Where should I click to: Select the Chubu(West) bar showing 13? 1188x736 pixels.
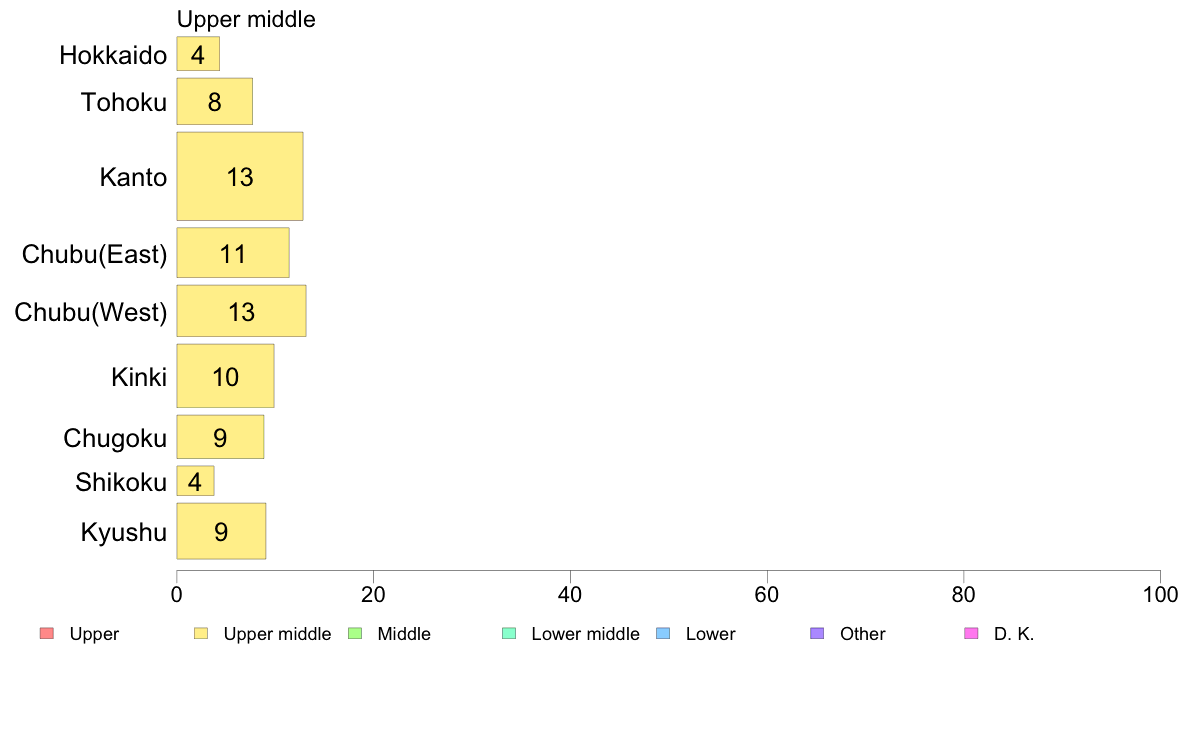(x=241, y=311)
